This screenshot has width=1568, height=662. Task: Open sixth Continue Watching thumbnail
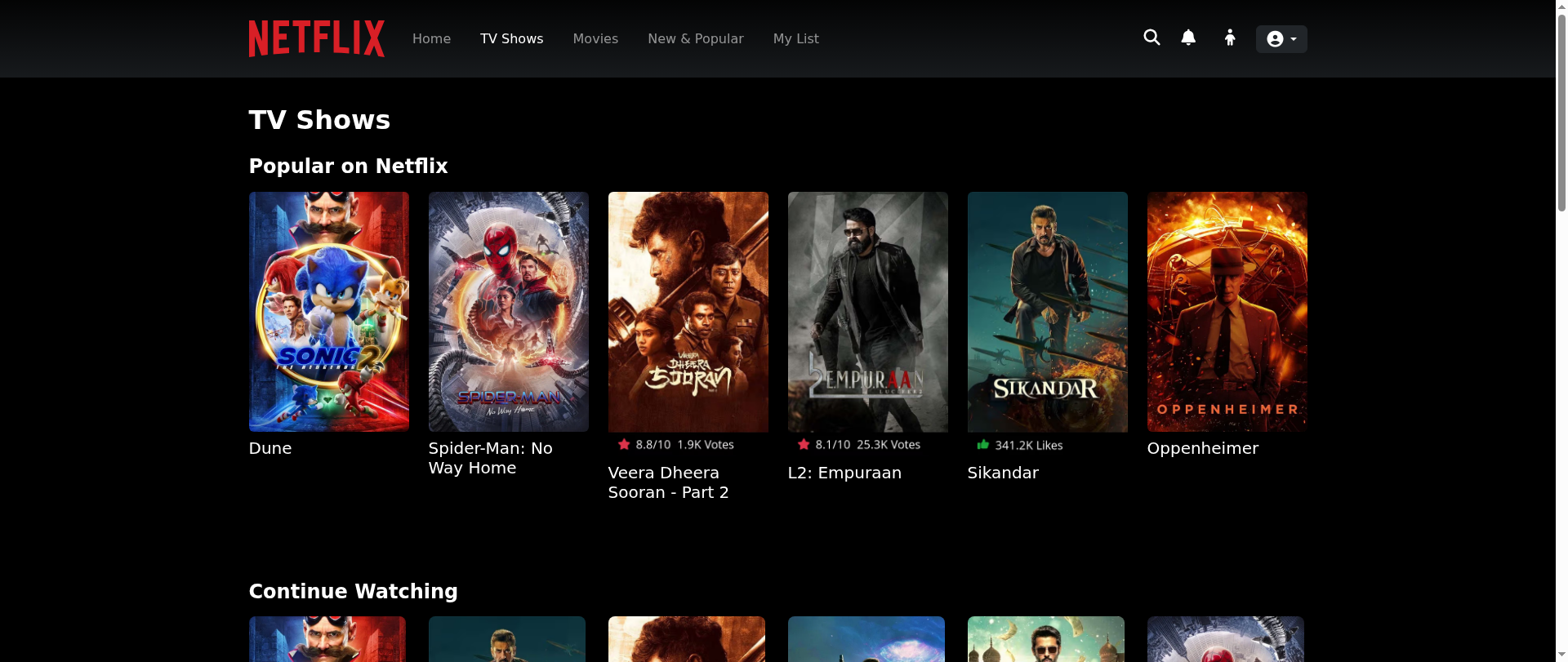click(1226, 639)
